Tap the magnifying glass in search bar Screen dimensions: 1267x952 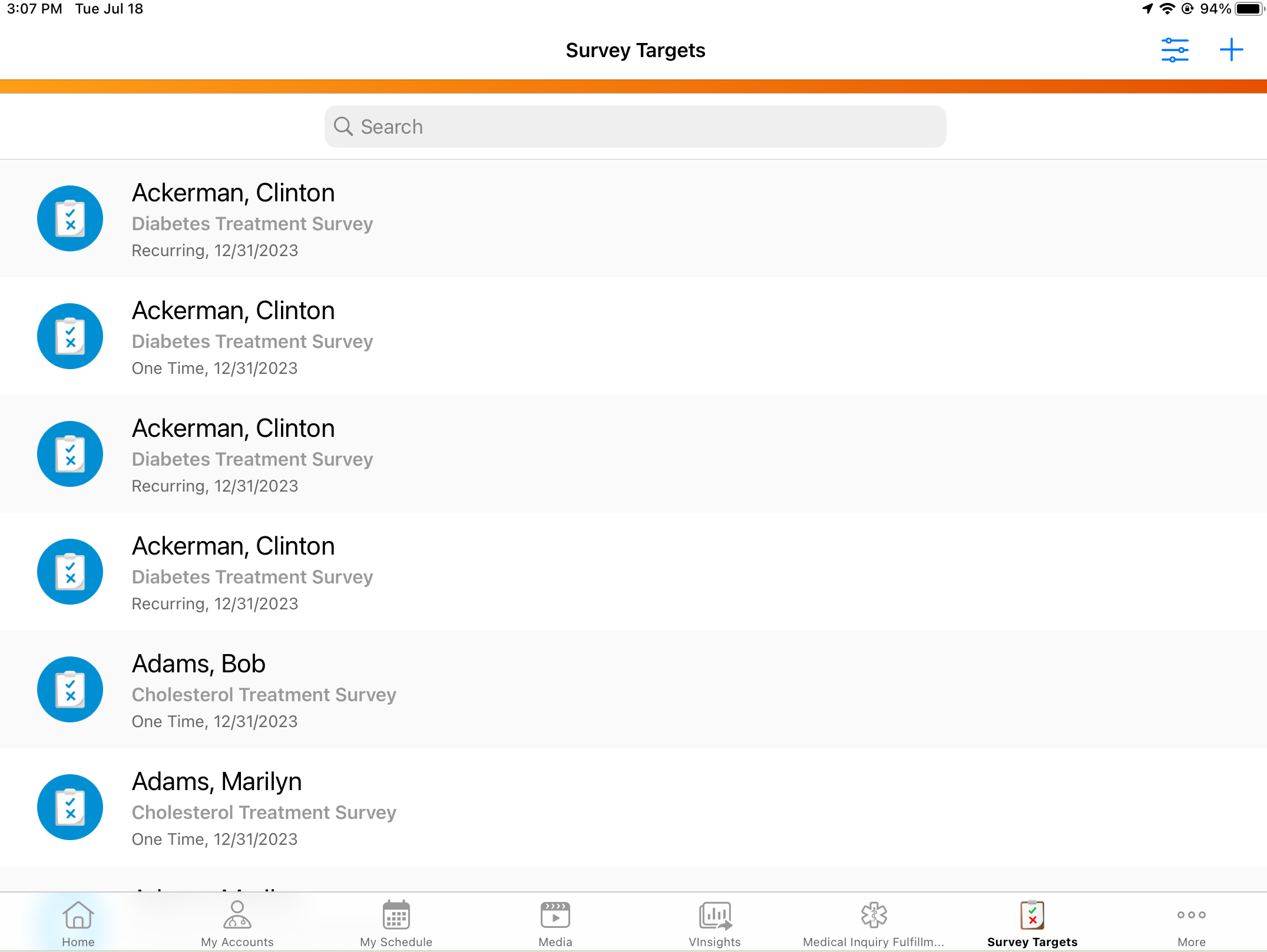[343, 127]
